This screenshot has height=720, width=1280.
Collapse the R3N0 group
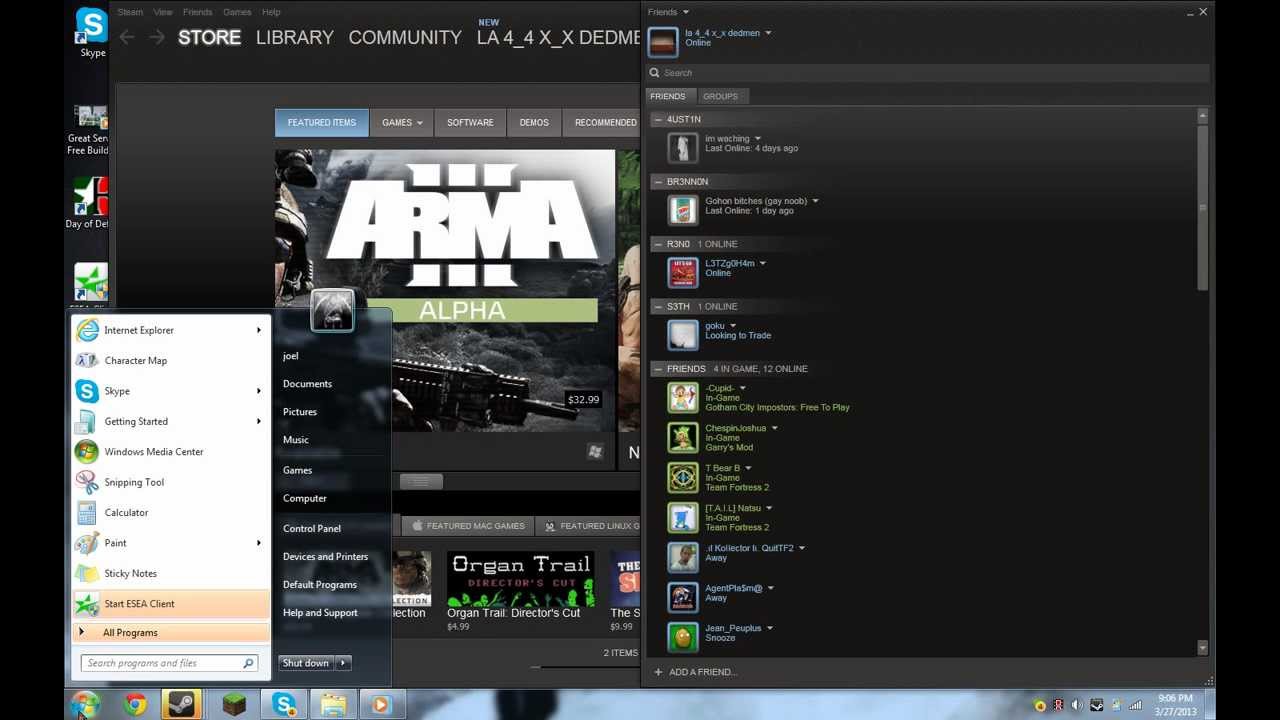click(x=657, y=244)
